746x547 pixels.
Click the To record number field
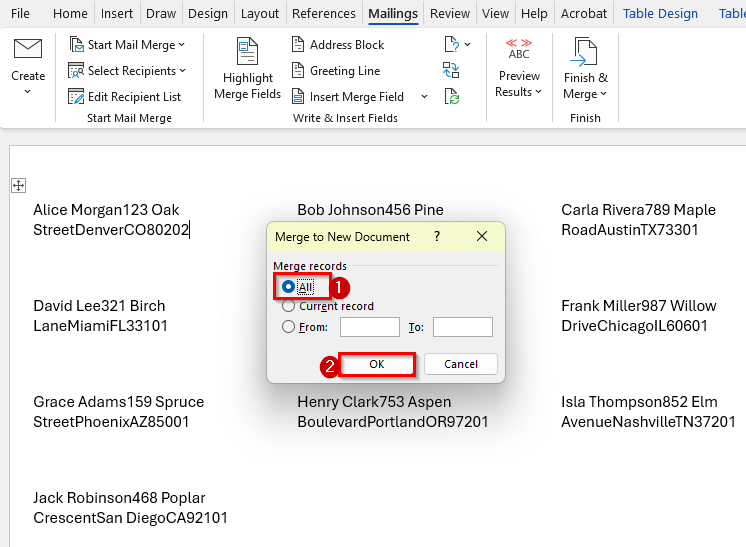462,327
